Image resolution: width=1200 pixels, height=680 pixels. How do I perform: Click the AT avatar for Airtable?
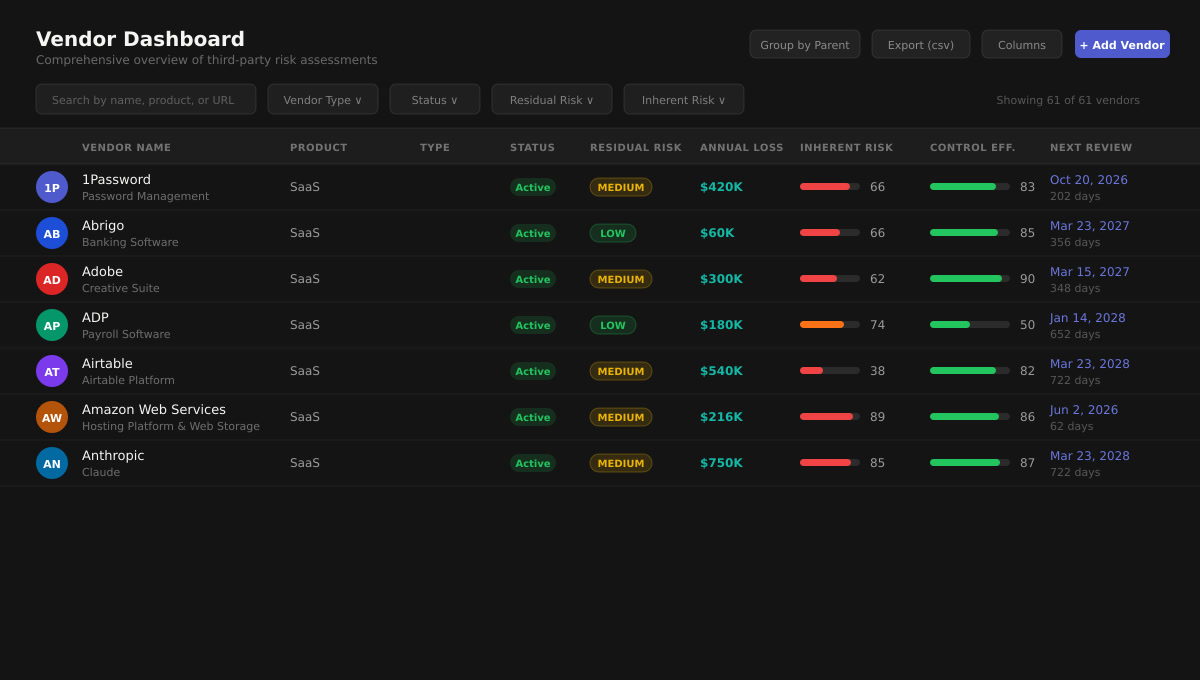click(52, 371)
